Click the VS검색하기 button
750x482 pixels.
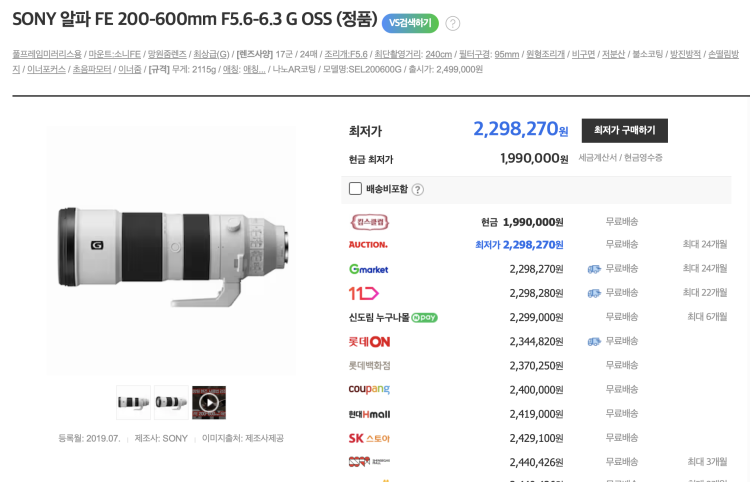point(409,23)
